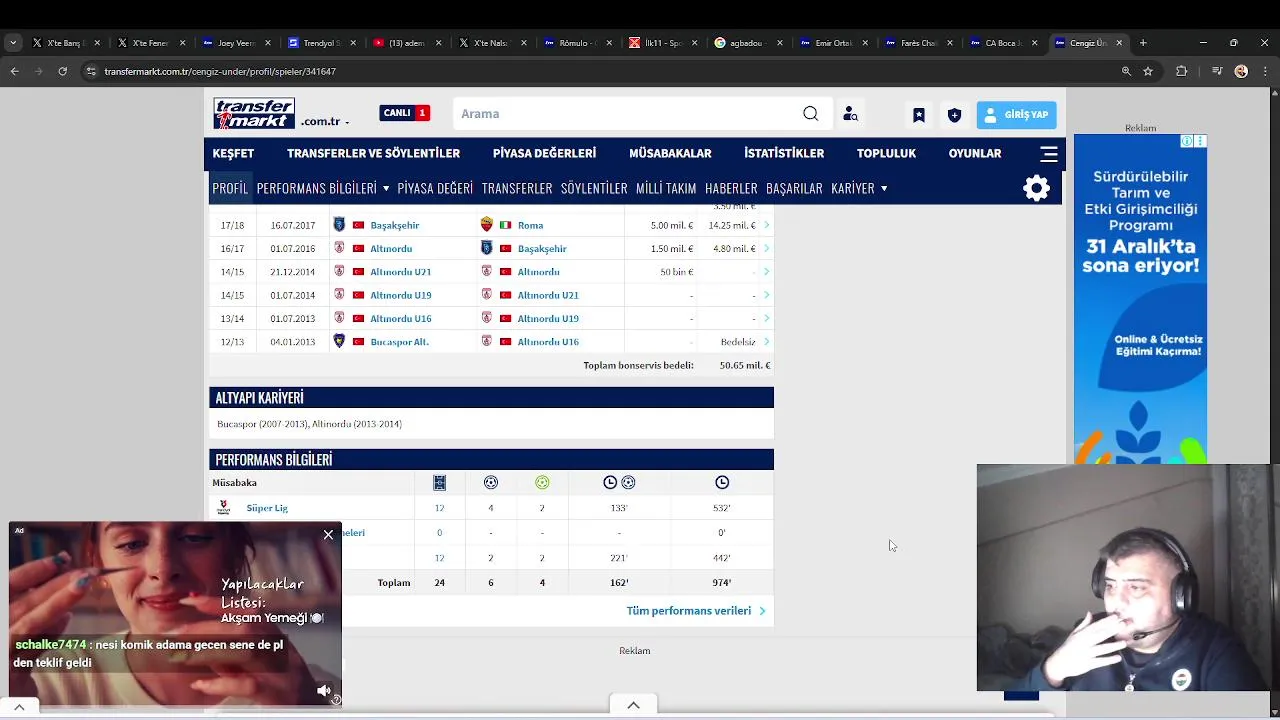Image resolution: width=1280 pixels, height=720 pixels.
Task: Open the hamburger menu icon
Action: pos(1048,153)
